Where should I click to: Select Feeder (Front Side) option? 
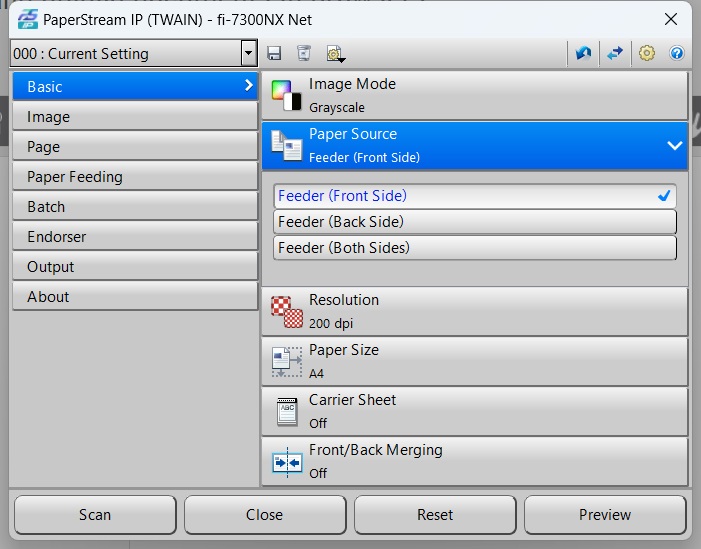coord(474,196)
